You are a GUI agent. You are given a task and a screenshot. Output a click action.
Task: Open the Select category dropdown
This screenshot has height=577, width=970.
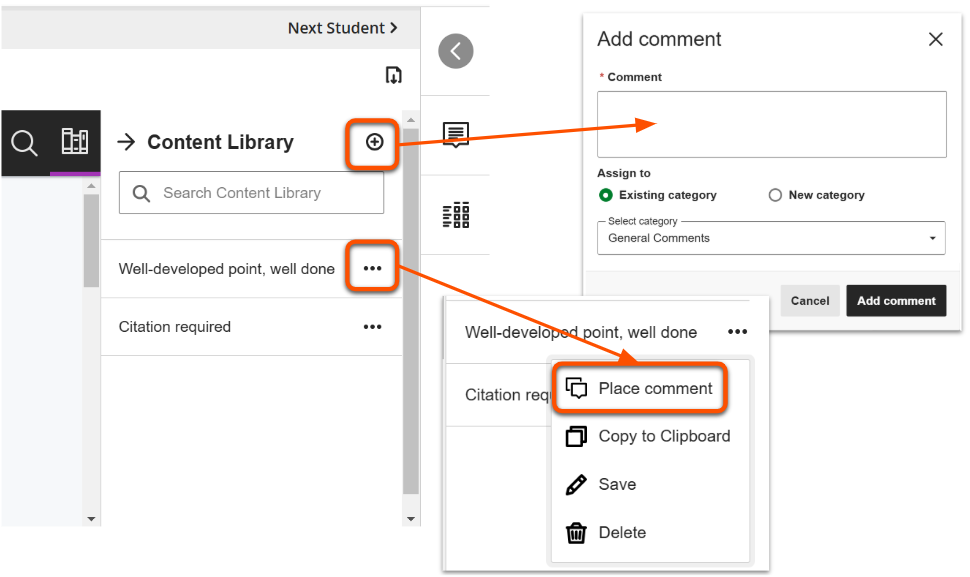click(x=771, y=238)
